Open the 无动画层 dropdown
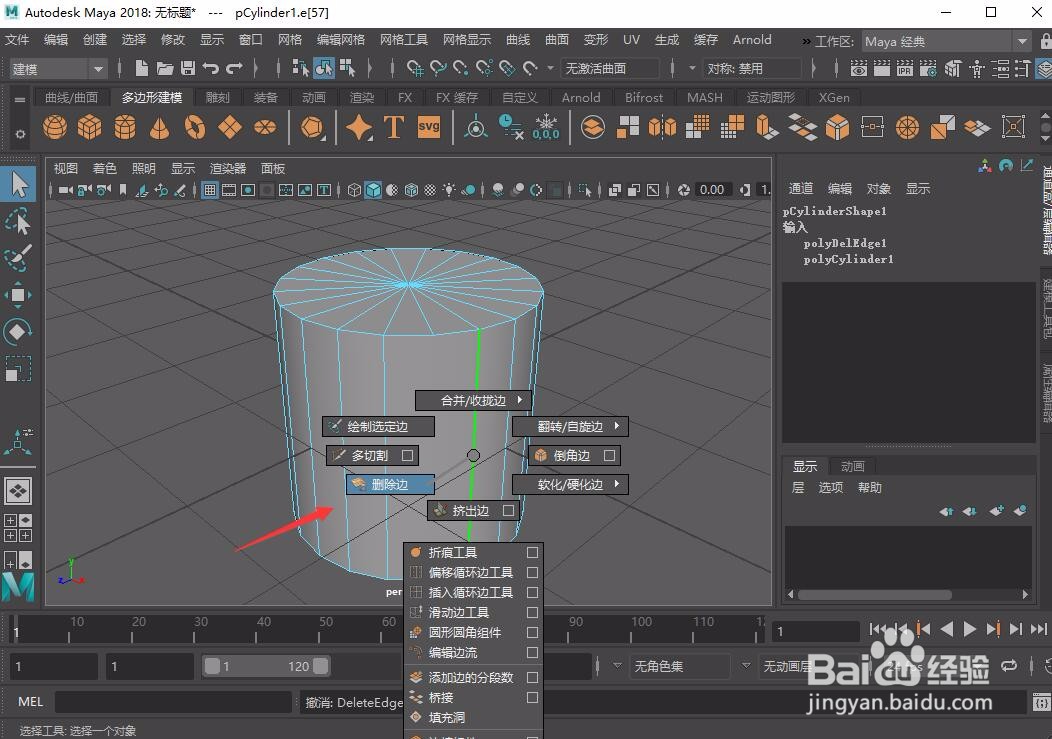 (786, 666)
